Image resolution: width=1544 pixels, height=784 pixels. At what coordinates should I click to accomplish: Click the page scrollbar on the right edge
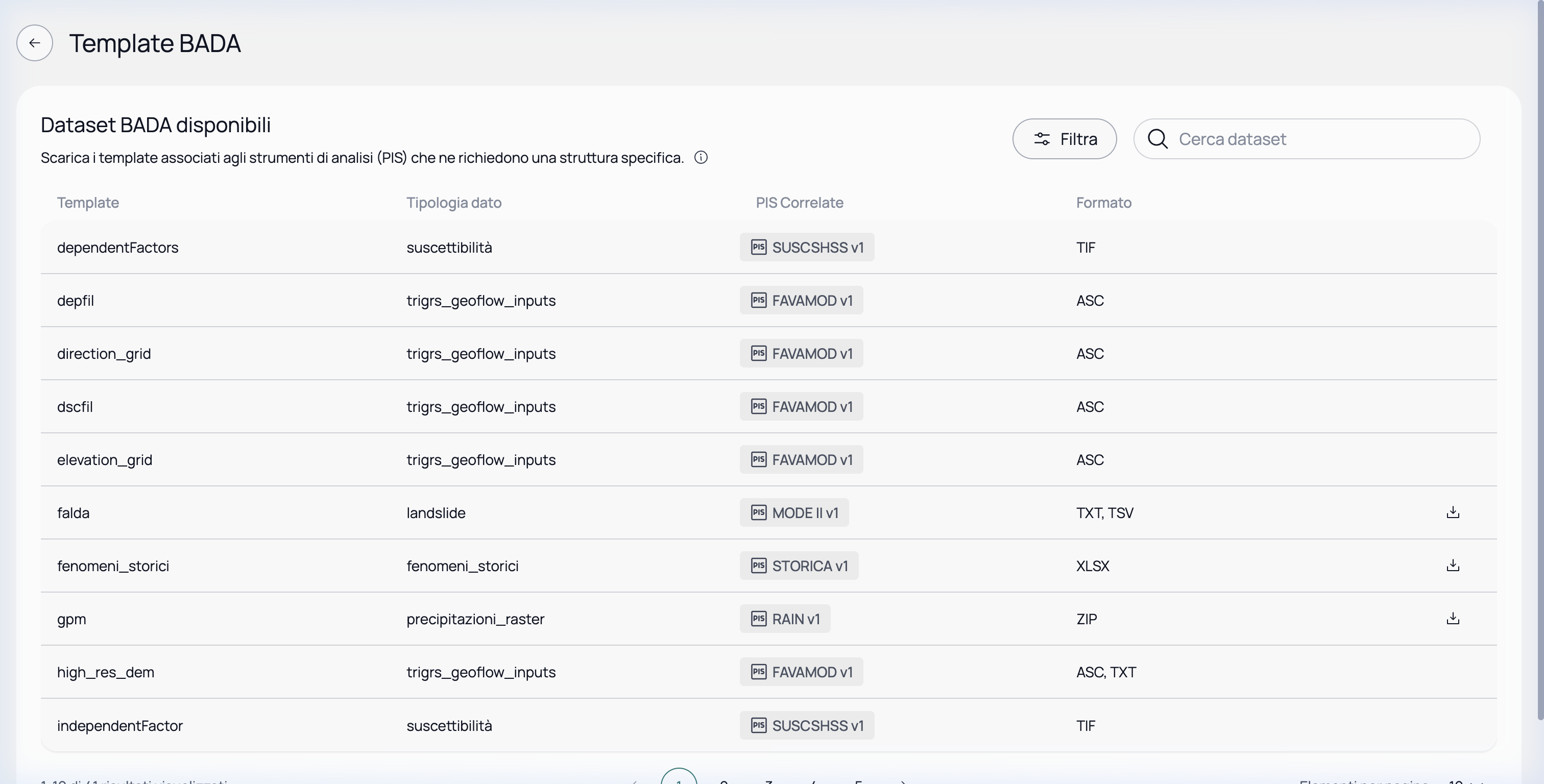(x=1540, y=360)
